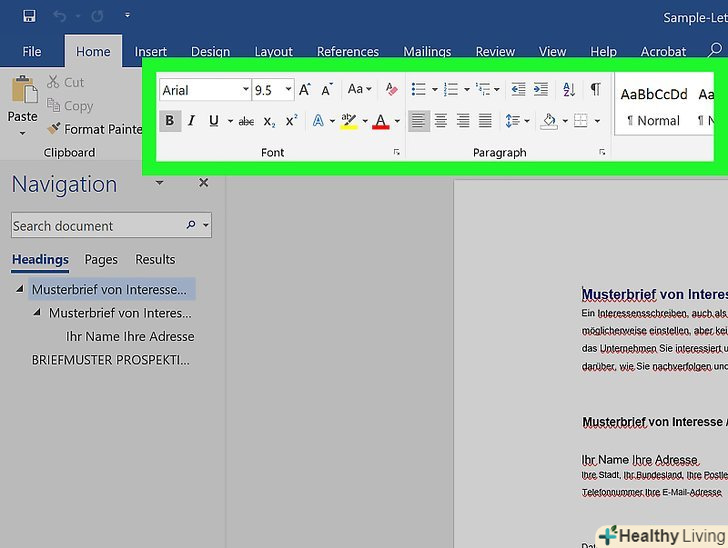This screenshot has width=728, height=548.
Task: Click the Paste clipboard icon
Action: tap(22, 94)
